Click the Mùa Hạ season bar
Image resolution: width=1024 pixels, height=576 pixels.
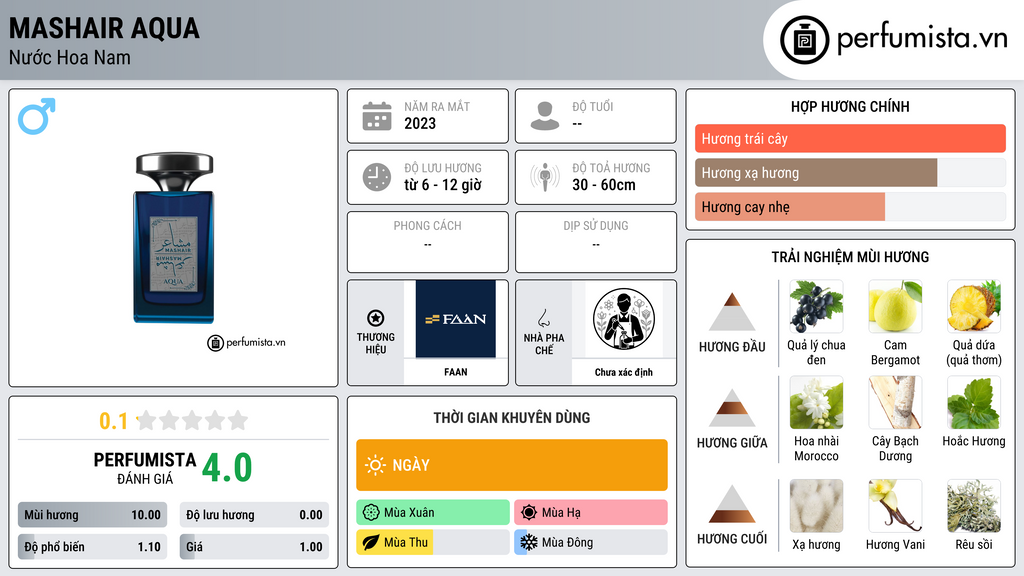pos(591,513)
